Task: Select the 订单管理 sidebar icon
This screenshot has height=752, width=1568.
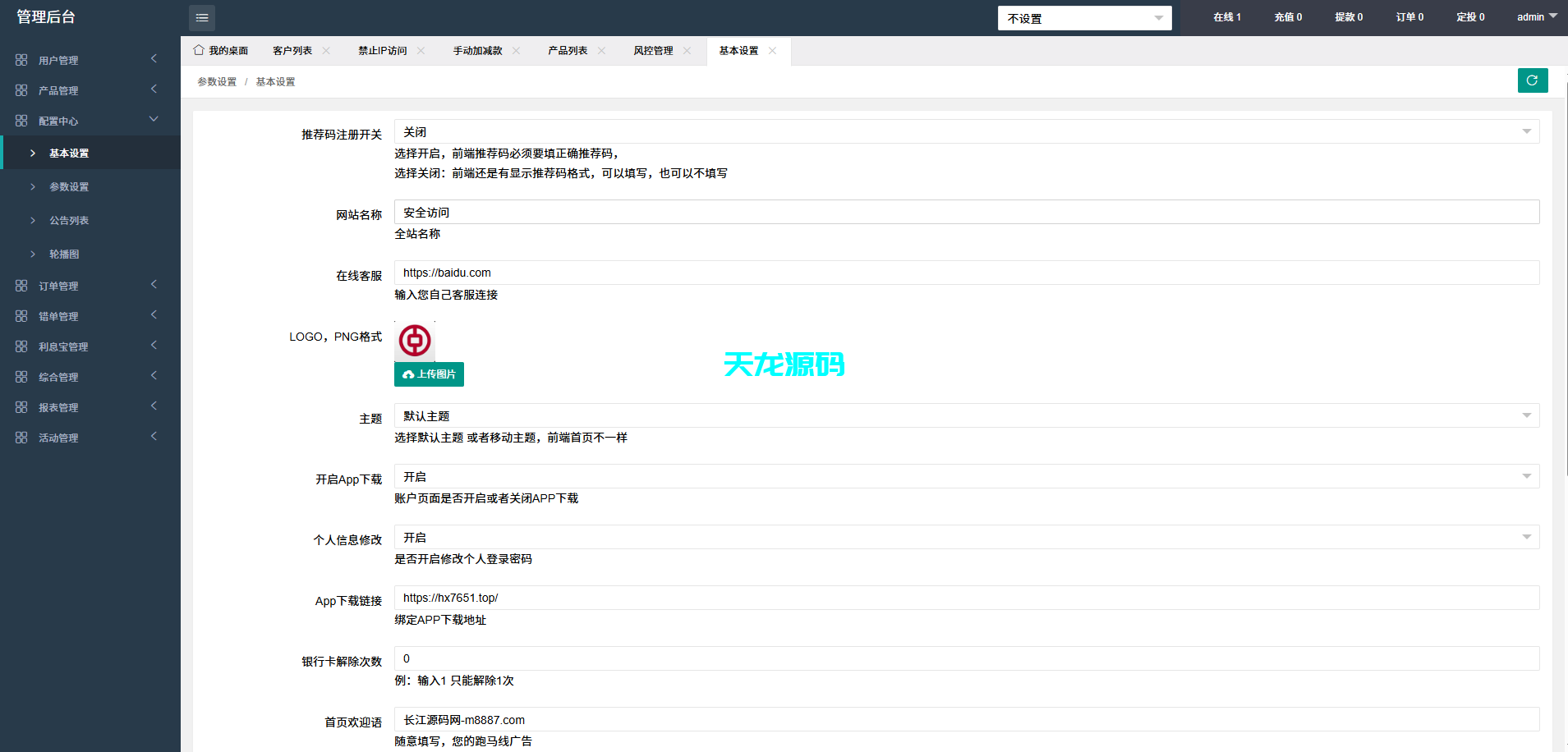Action: 21,285
